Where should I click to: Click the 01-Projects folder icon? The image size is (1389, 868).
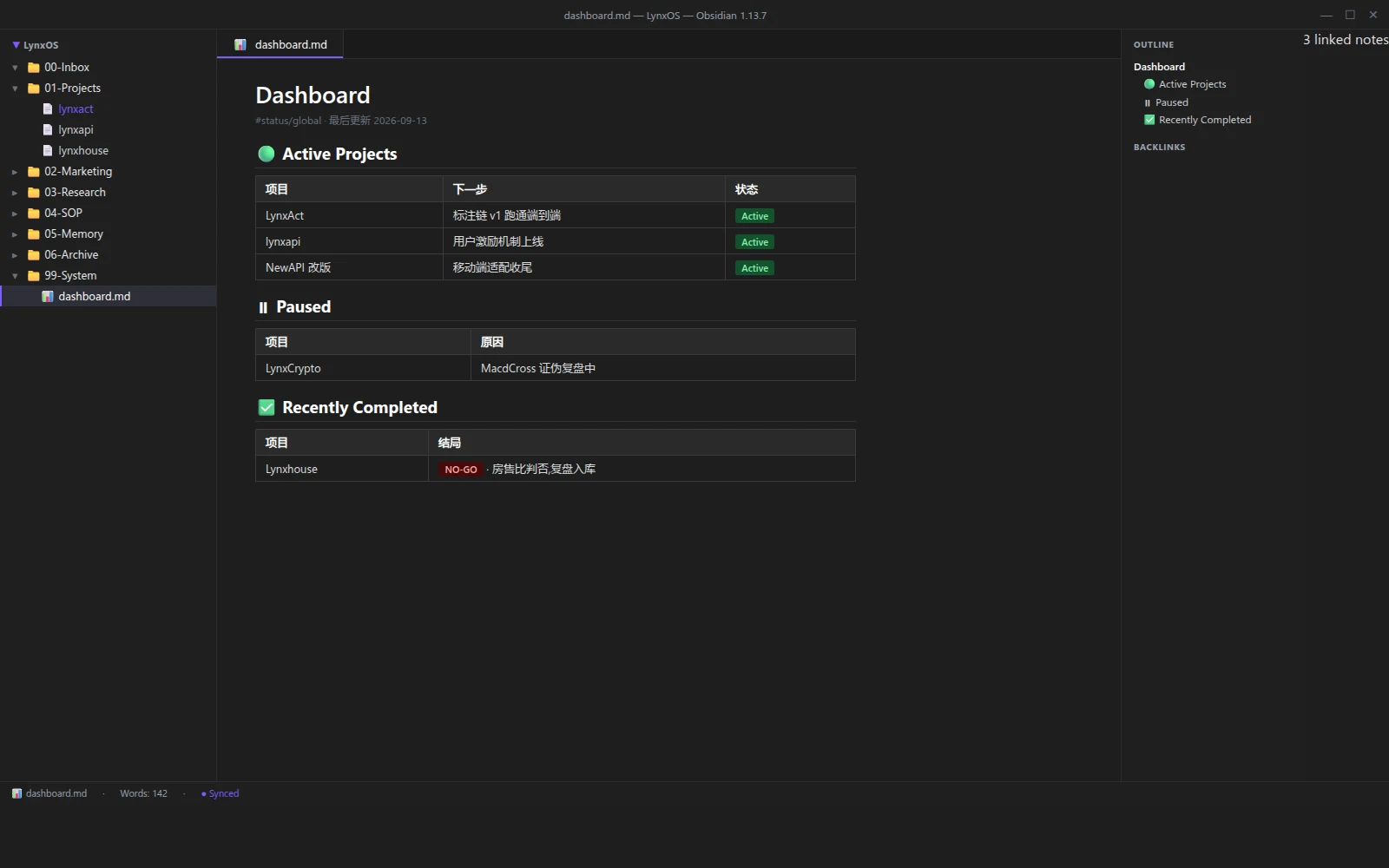[34, 89]
